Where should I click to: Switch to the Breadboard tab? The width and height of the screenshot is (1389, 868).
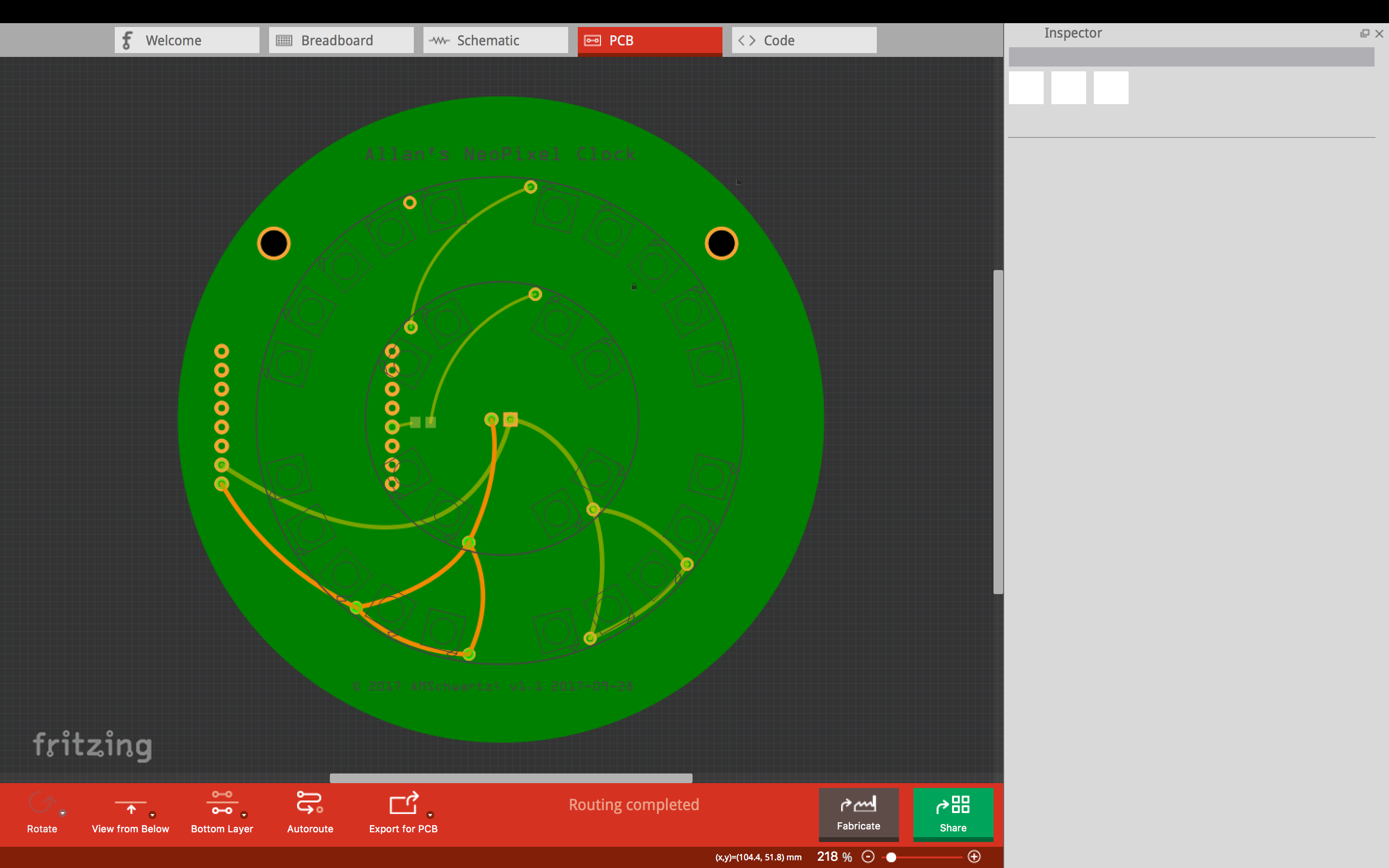coord(341,40)
